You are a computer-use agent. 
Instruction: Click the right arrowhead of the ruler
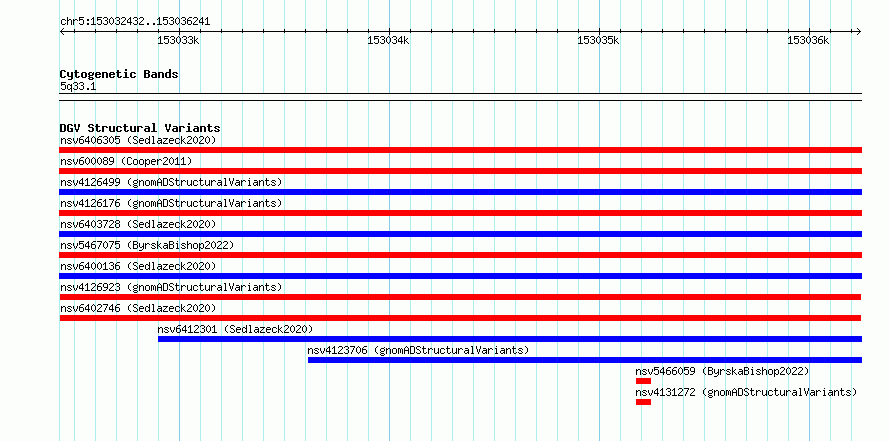click(859, 32)
